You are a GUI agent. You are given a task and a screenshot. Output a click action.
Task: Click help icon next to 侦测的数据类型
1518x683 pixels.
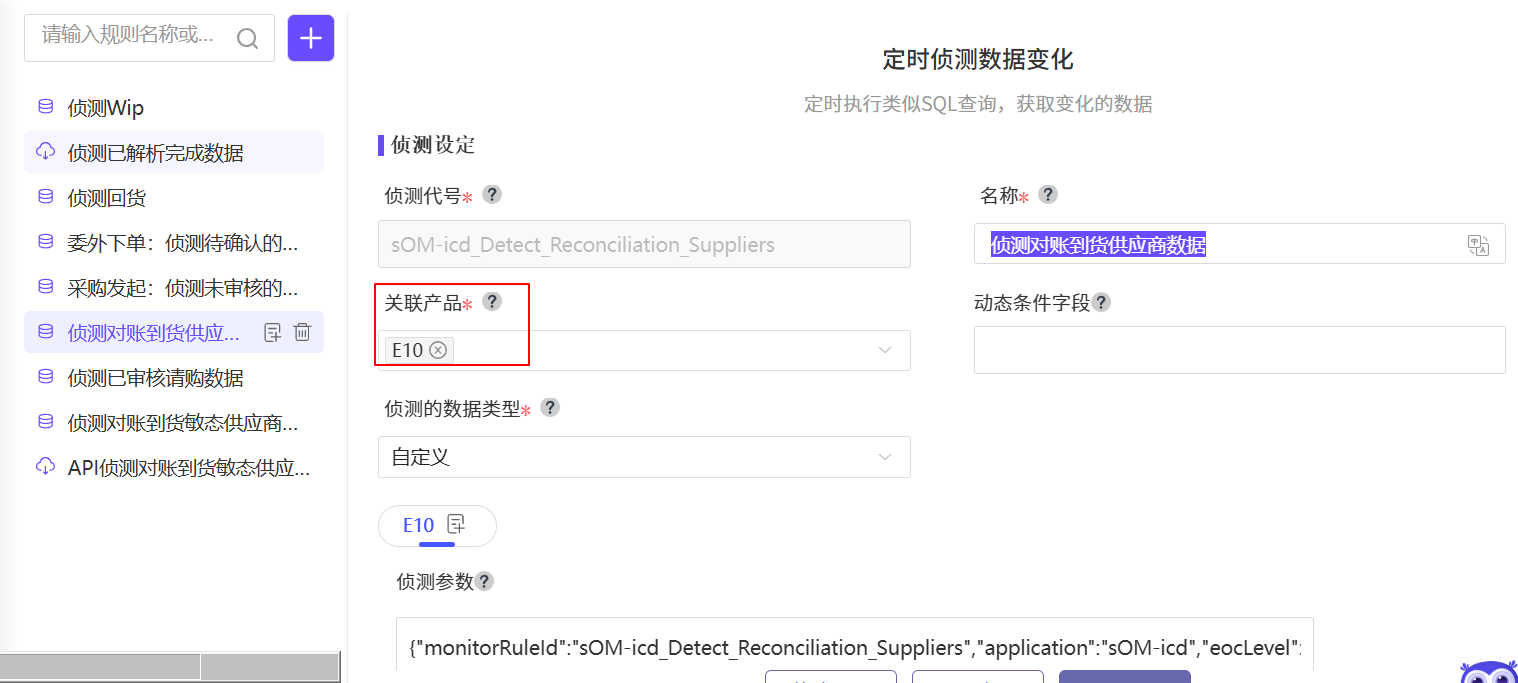coord(550,407)
